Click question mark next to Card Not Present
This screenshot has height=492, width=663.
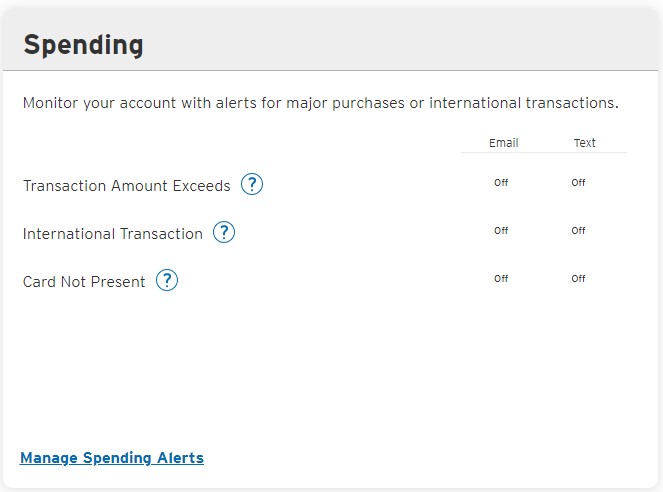click(x=167, y=281)
